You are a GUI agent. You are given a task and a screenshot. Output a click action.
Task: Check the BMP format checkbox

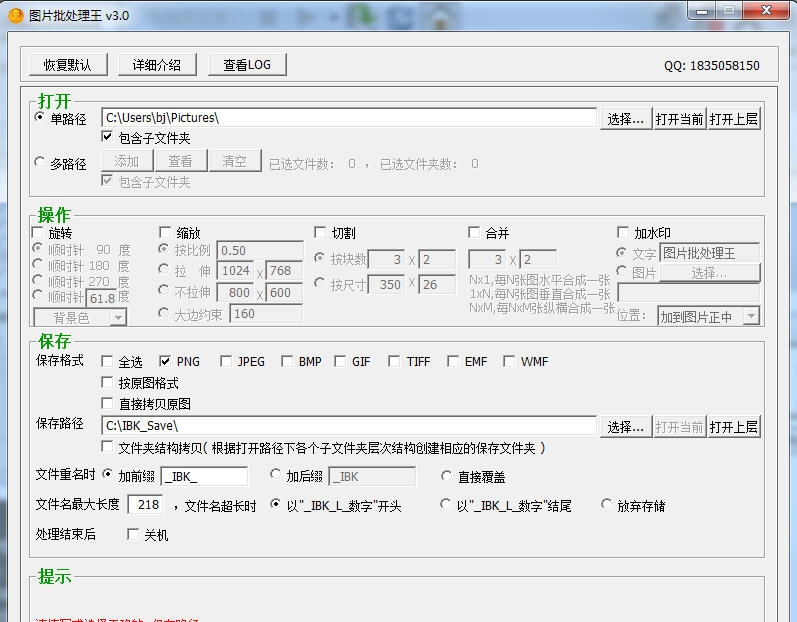287,361
